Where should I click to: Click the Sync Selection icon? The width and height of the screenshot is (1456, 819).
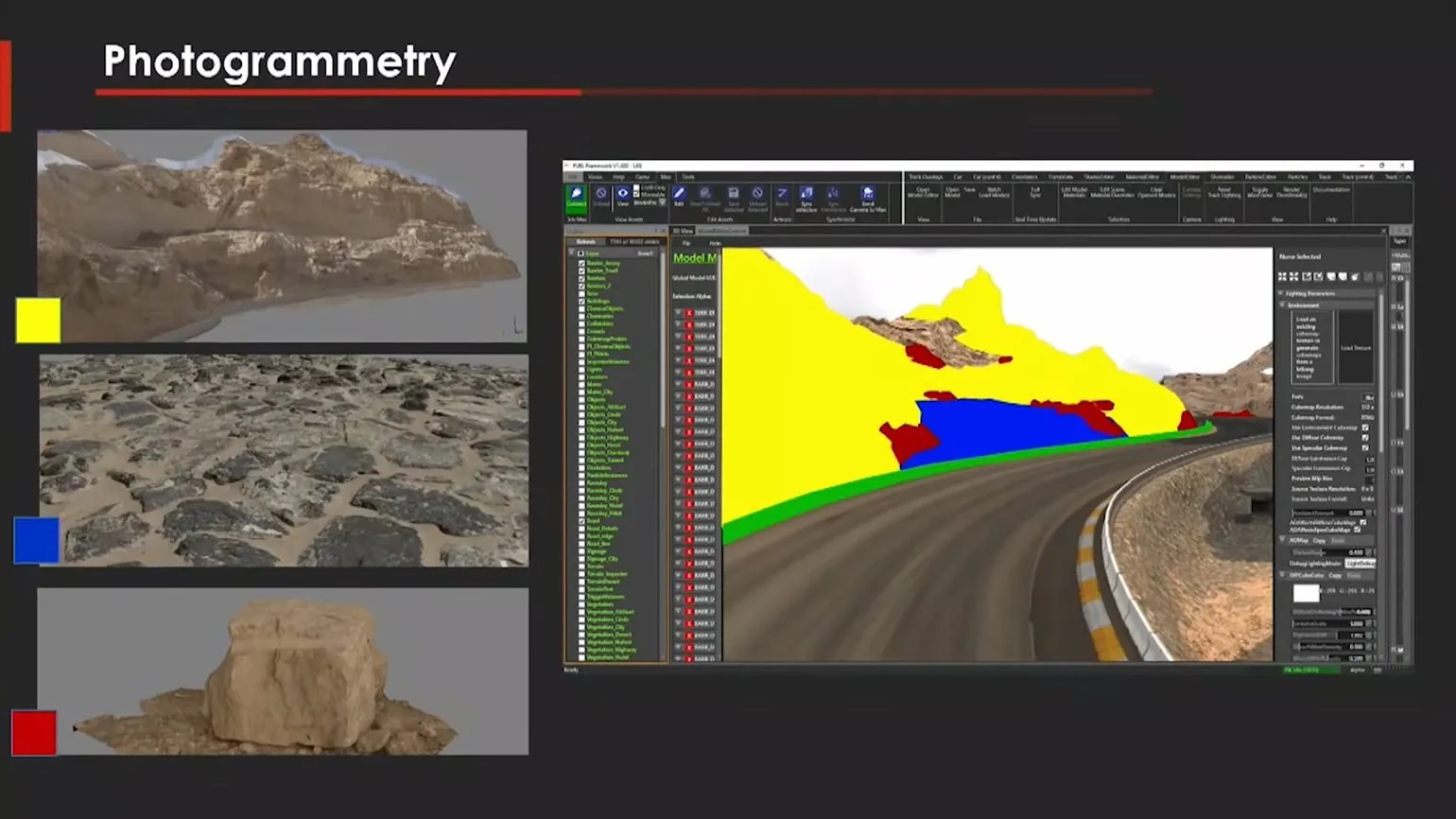806,197
